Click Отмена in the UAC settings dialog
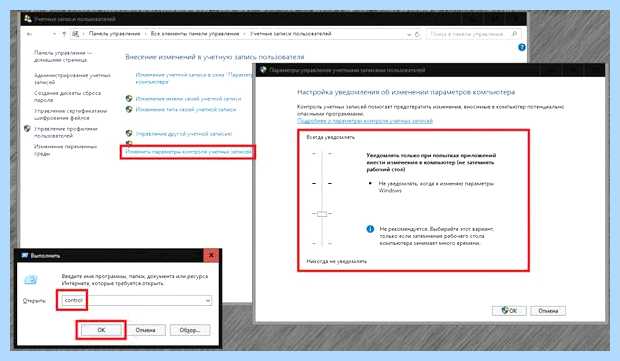The image size is (620, 361). tap(548, 311)
